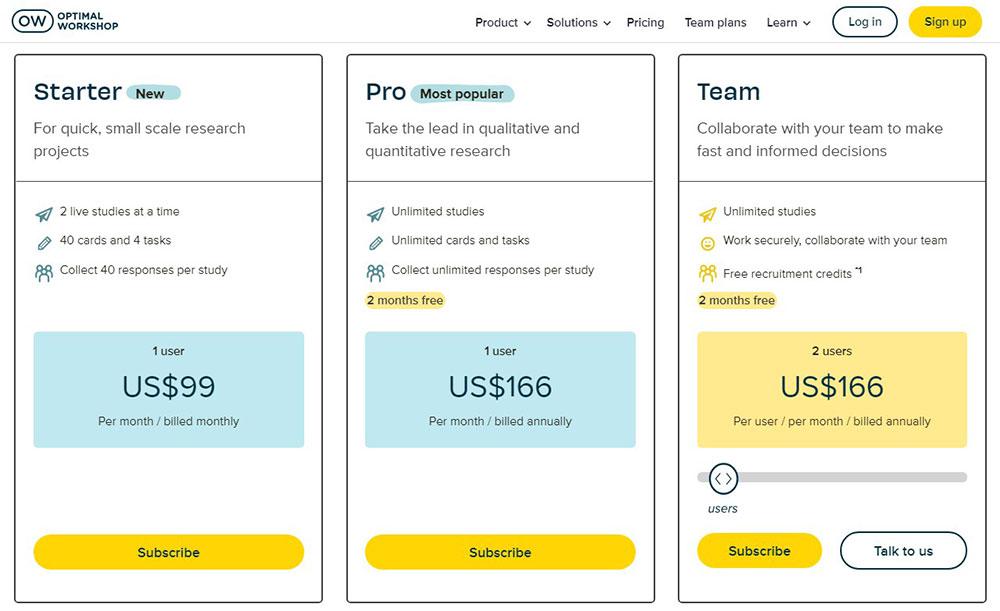This screenshot has height=611, width=1000.
Task: Click the yellow people icon for recruitment credits
Action: (x=707, y=273)
